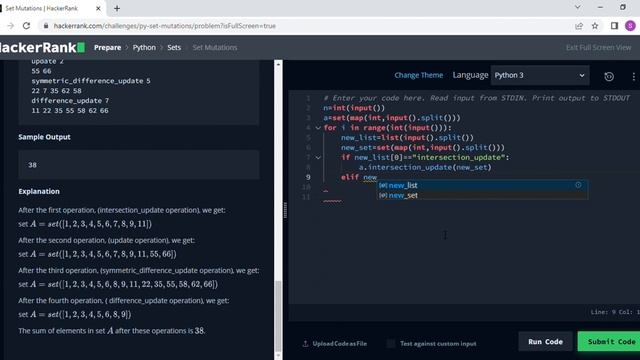Collapse the if block at line 7
The height and width of the screenshot is (360, 640).
click(318, 157)
